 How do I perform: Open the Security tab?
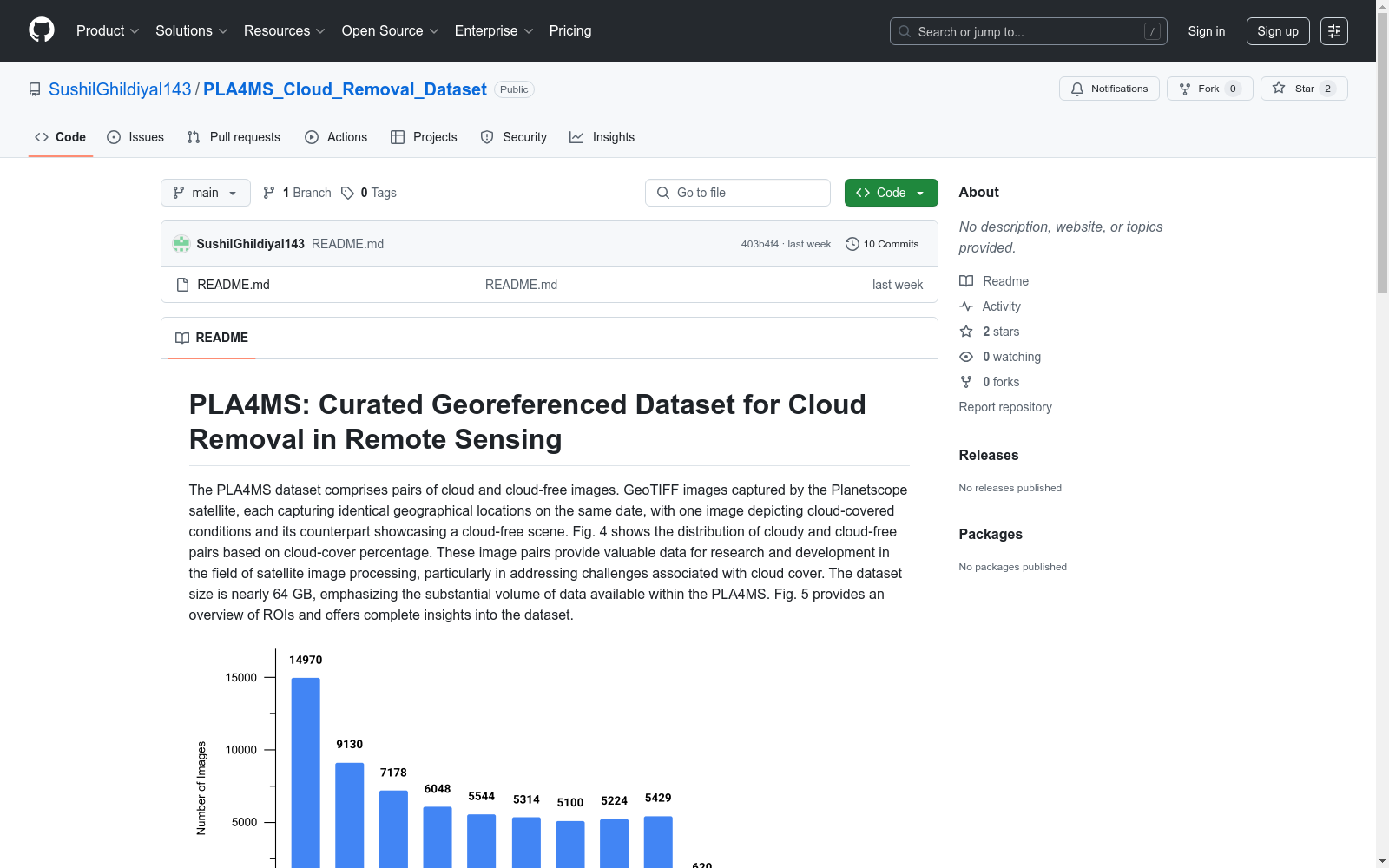coord(514,137)
